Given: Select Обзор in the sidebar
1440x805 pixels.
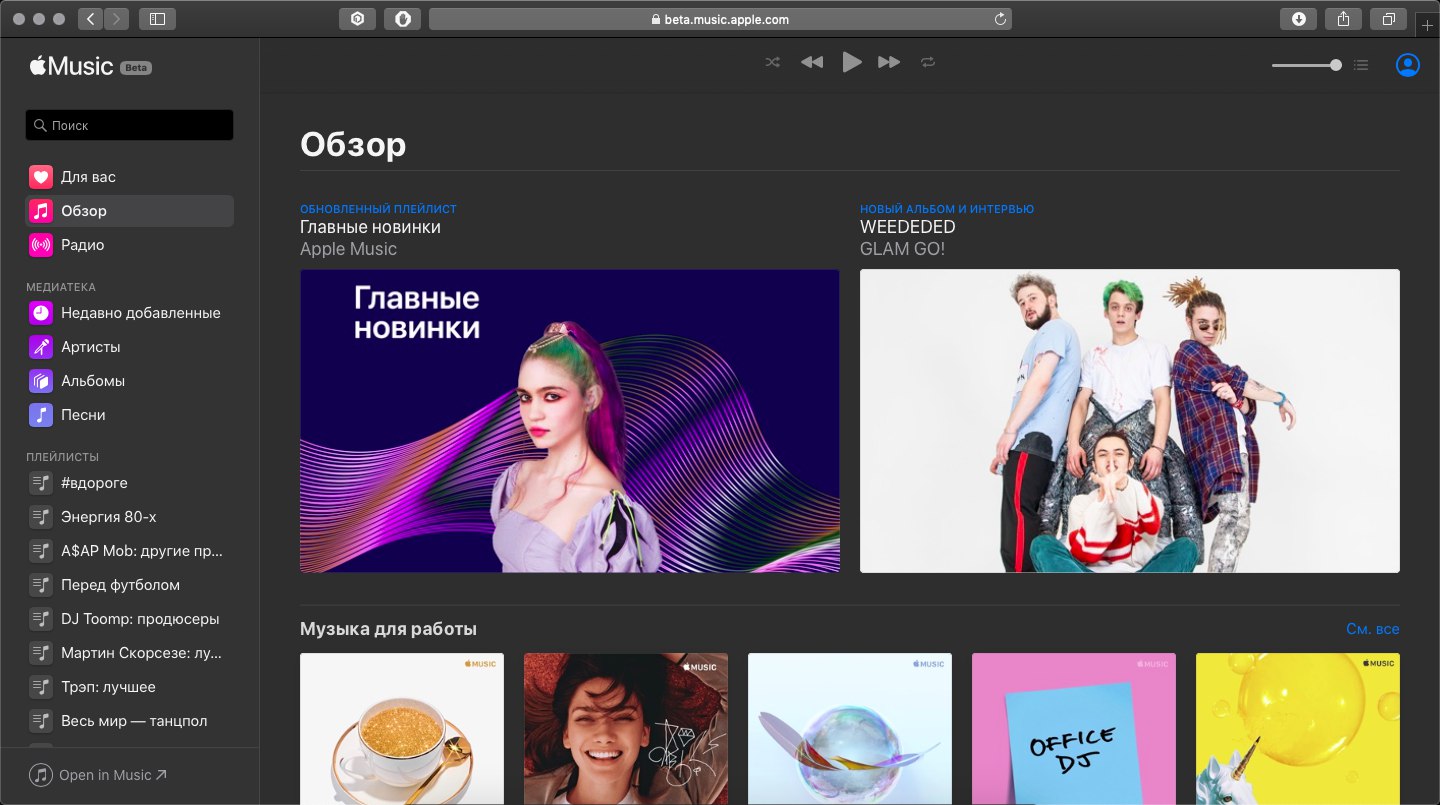Looking at the screenshot, I should click(x=129, y=211).
